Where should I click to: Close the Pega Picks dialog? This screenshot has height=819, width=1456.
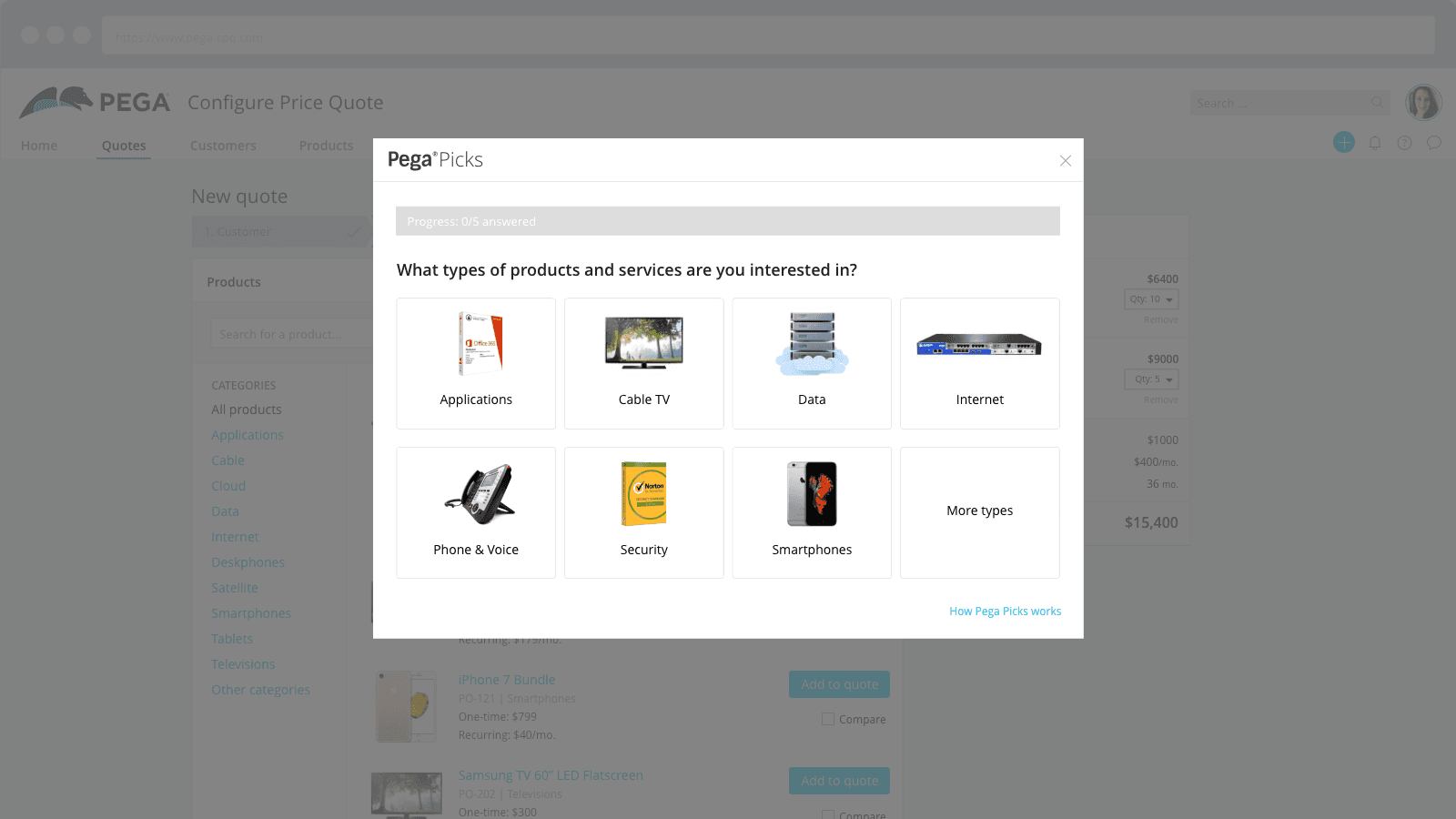(x=1066, y=161)
